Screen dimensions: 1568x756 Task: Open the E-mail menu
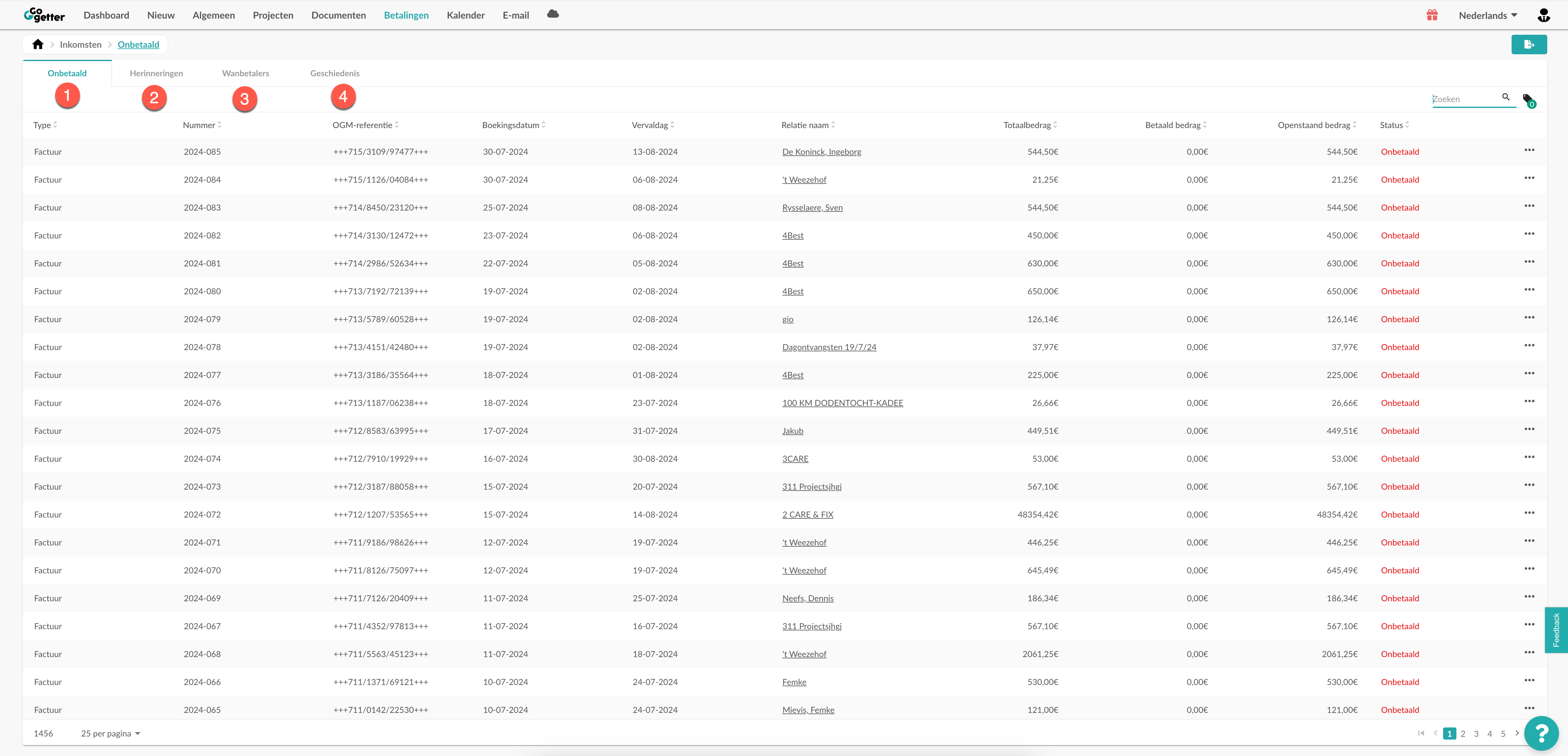pyautogui.click(x=516, y=15)
